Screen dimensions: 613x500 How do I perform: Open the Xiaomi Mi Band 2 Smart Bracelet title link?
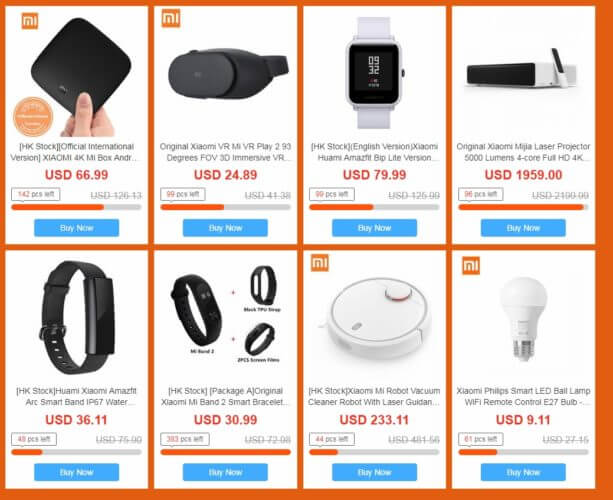tap(226, 396)
